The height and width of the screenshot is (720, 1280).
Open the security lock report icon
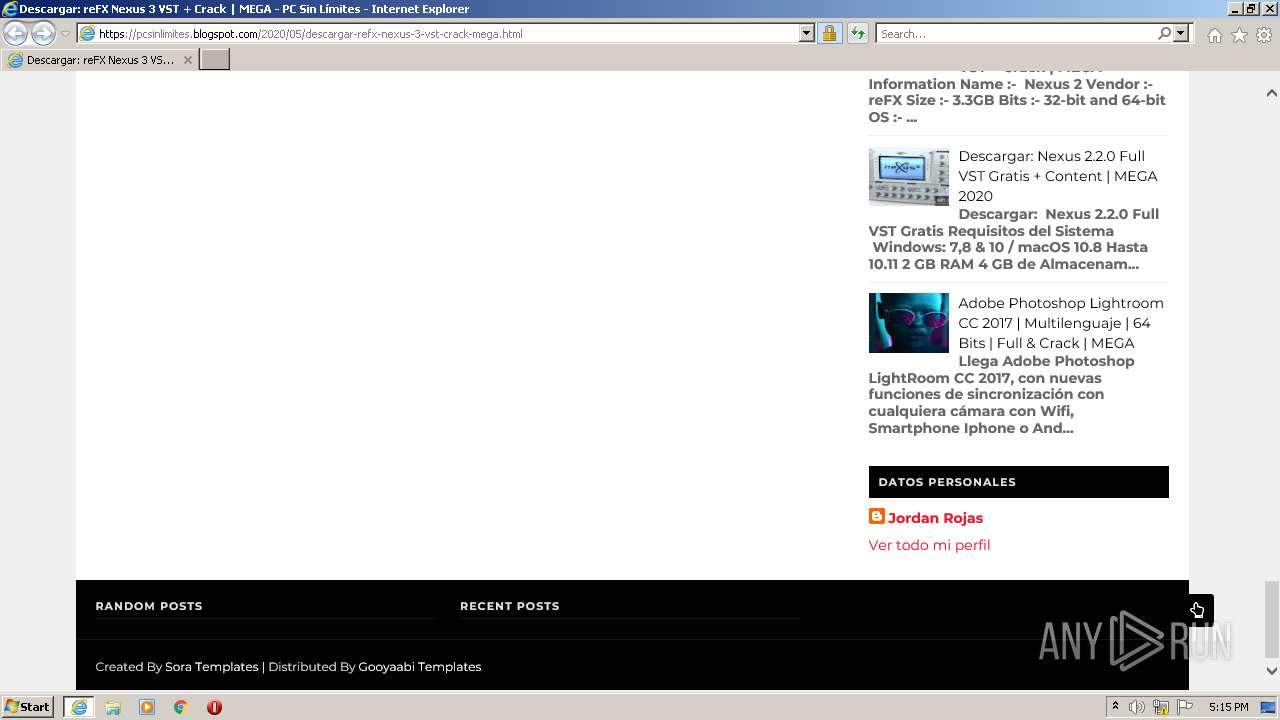pos(829,34)
